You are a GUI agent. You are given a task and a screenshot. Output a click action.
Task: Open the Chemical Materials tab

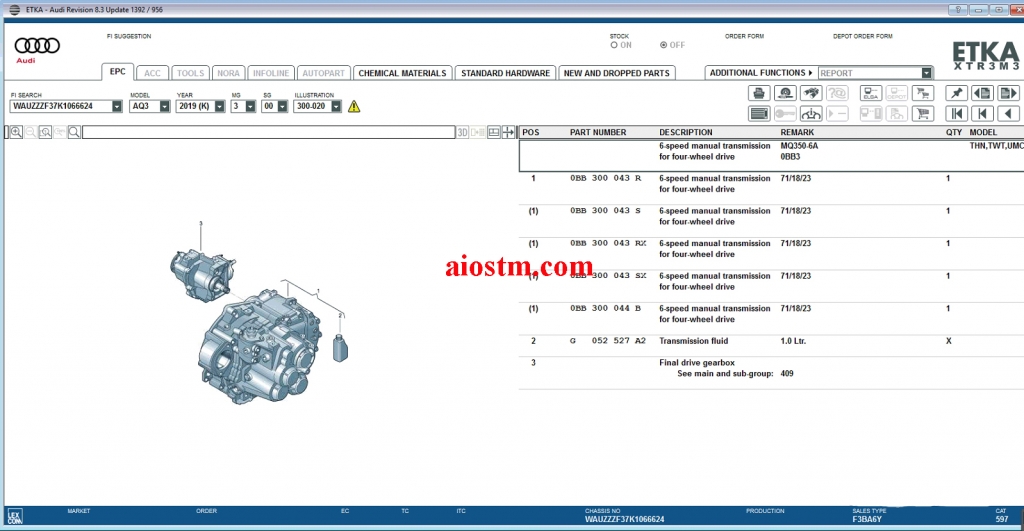point(402,73)
